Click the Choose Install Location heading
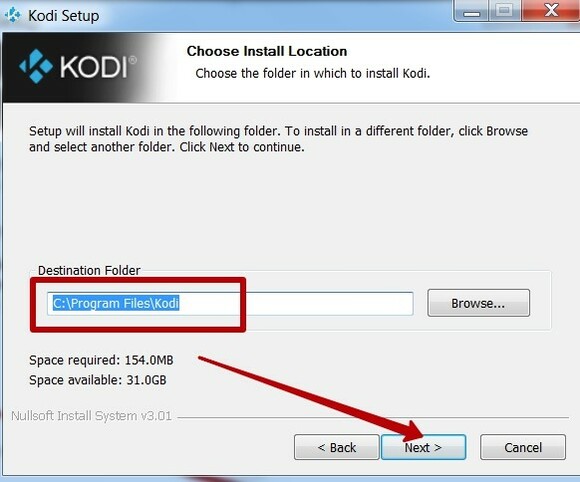The height and width of the screenshot is (482, 580). (x=267, y=51)
